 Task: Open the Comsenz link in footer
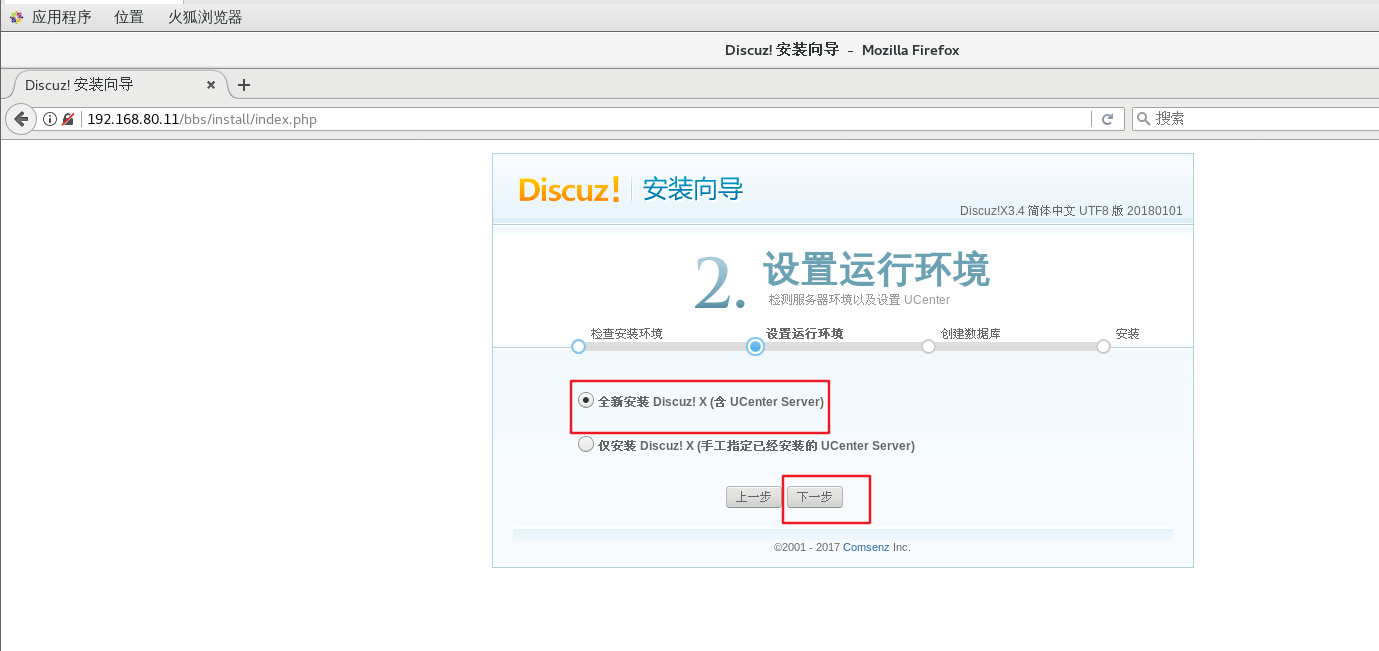pos(866,547)
